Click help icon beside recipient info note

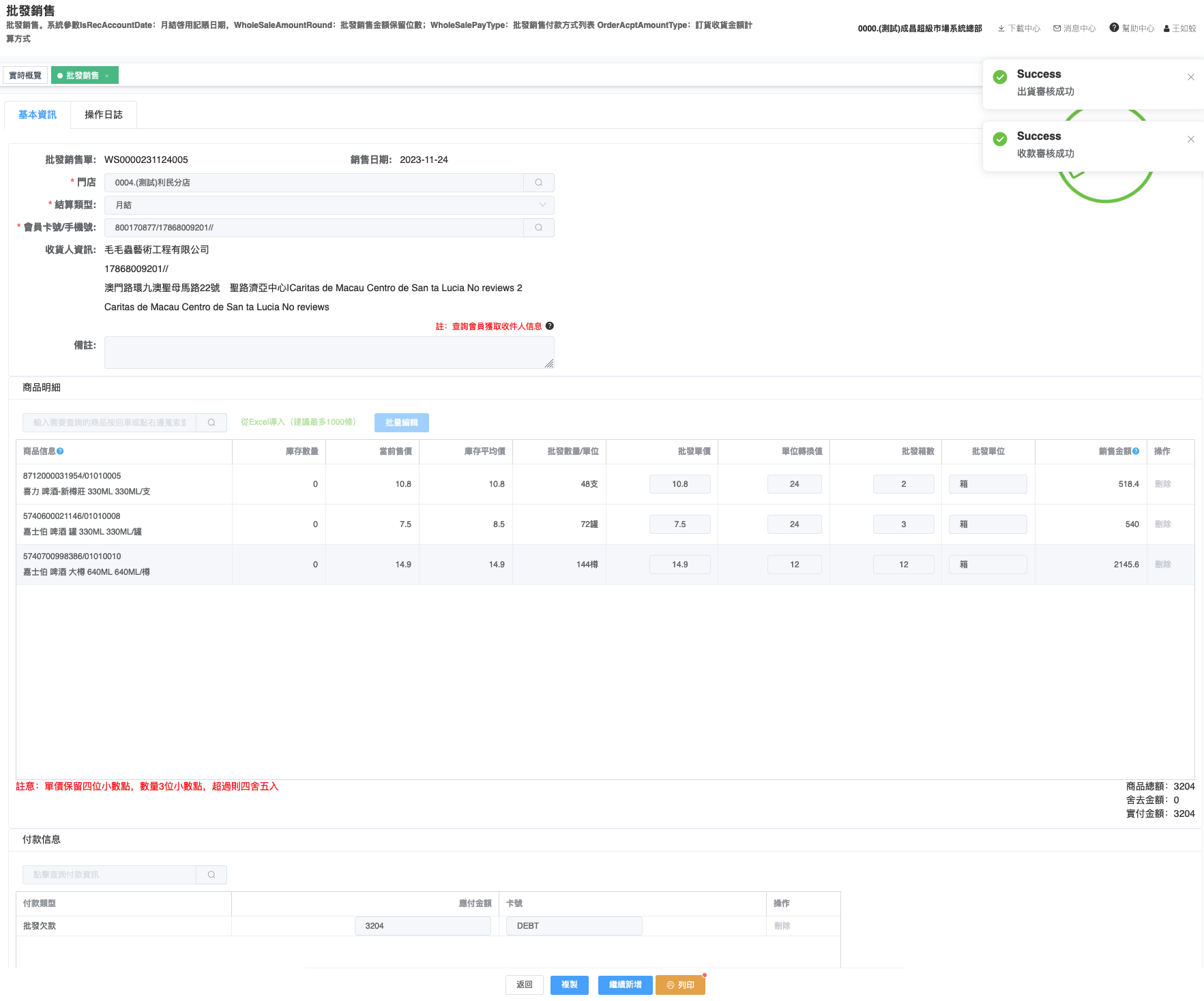coord(550,326)
